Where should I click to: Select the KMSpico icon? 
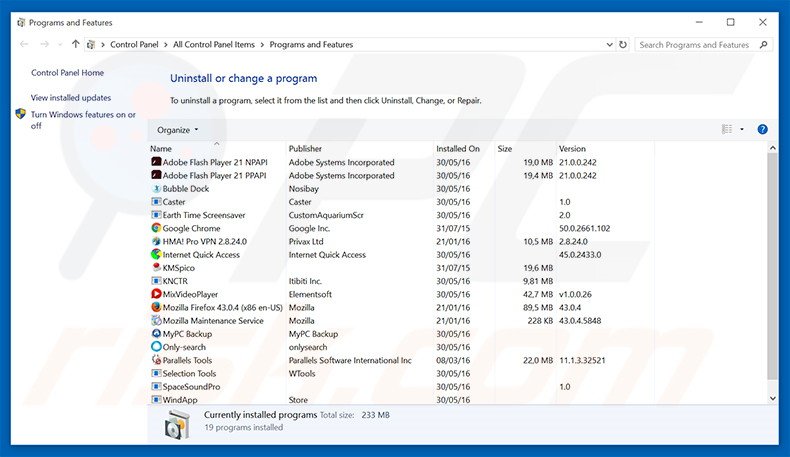click(x=156, y=268)
